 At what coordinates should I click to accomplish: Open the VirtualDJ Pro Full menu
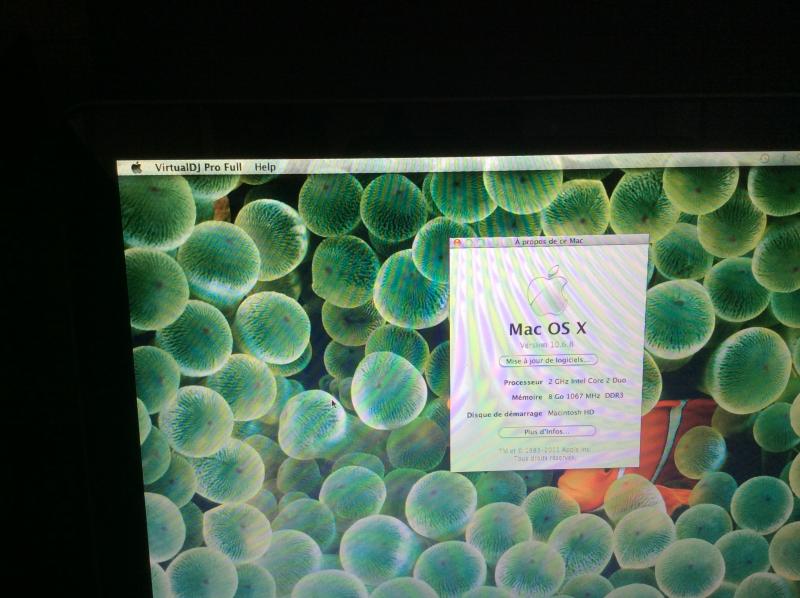[x=198, y=167]
